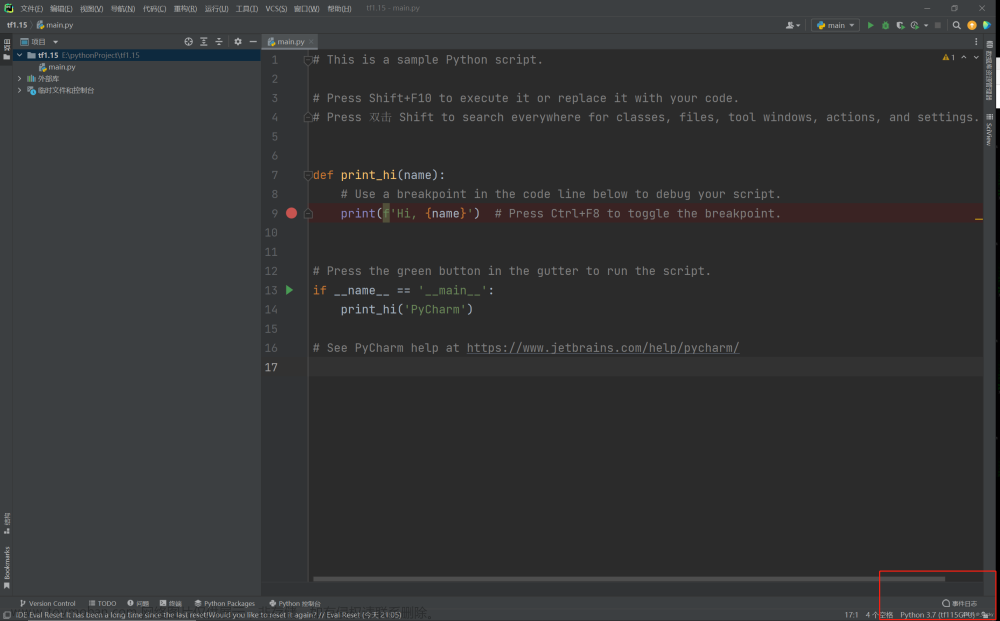This screenshot has width=1000, height=621.
Task: Open Python 控制台 tool window
Action: point(295,603)
